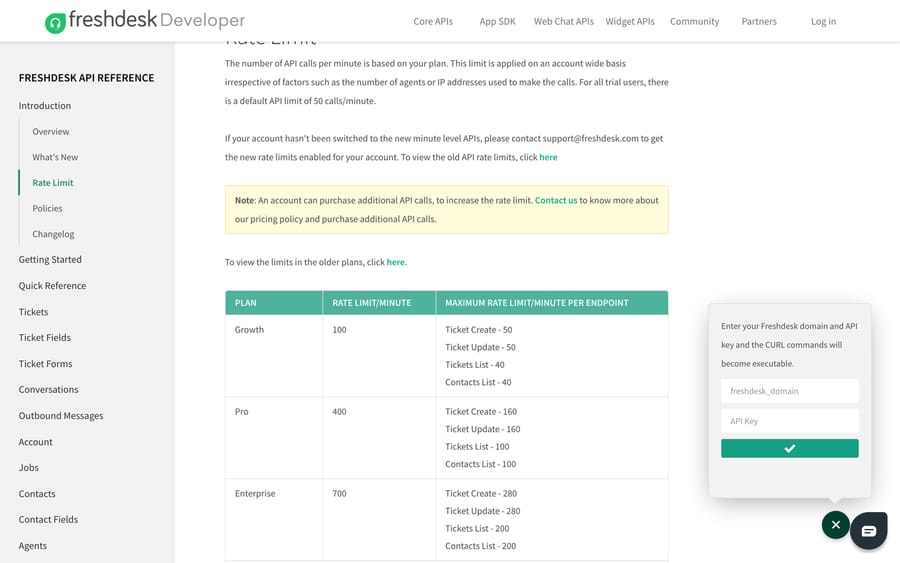Open Ticket Fields section
The image size is (900, 563).
tap(44, 337)
